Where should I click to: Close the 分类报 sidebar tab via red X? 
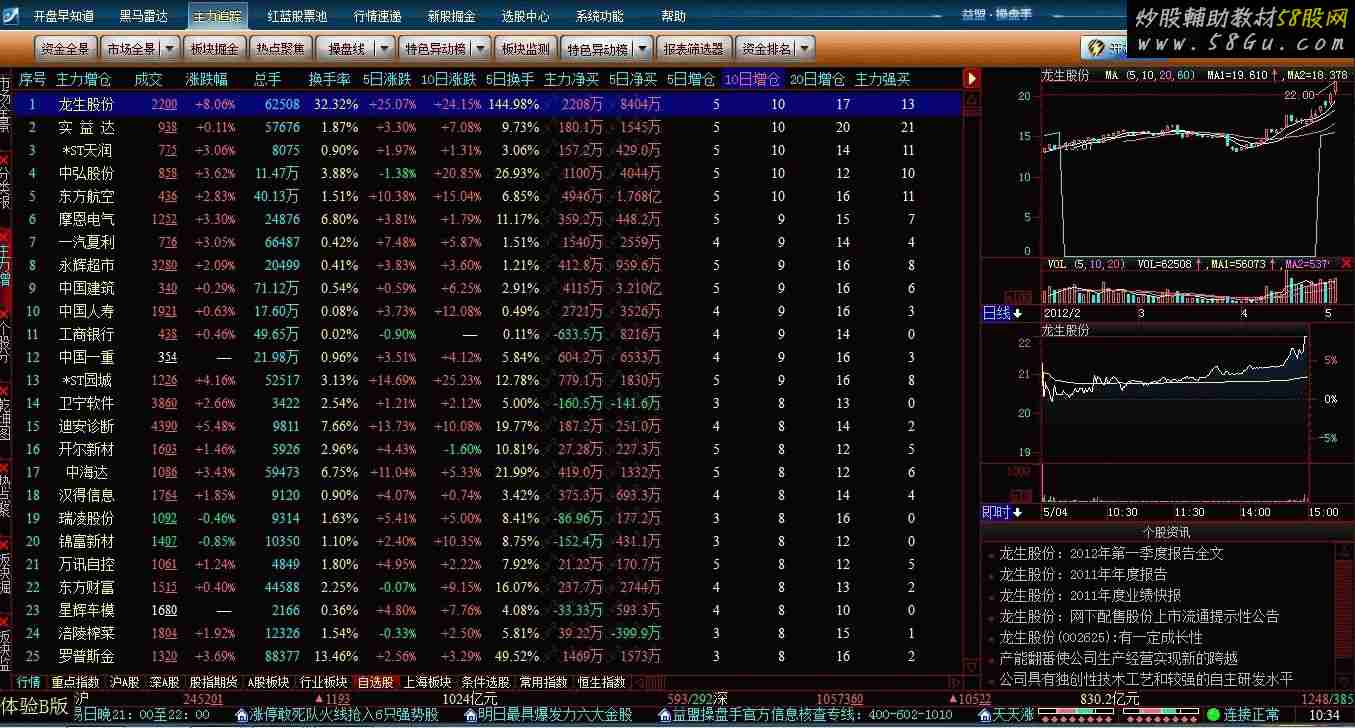[5, 160]
